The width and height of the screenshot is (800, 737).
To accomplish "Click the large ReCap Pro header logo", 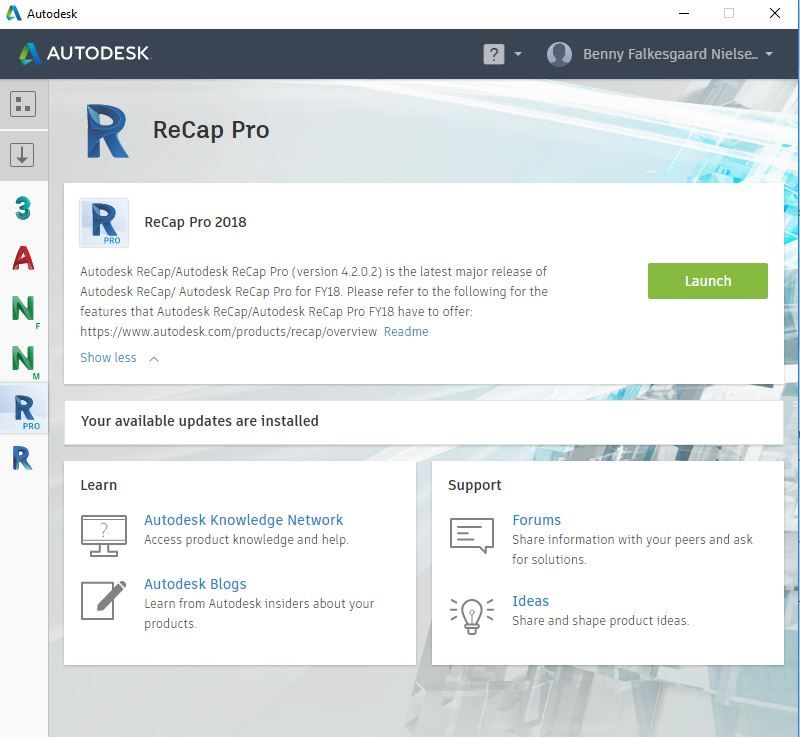I will (107, 131).
